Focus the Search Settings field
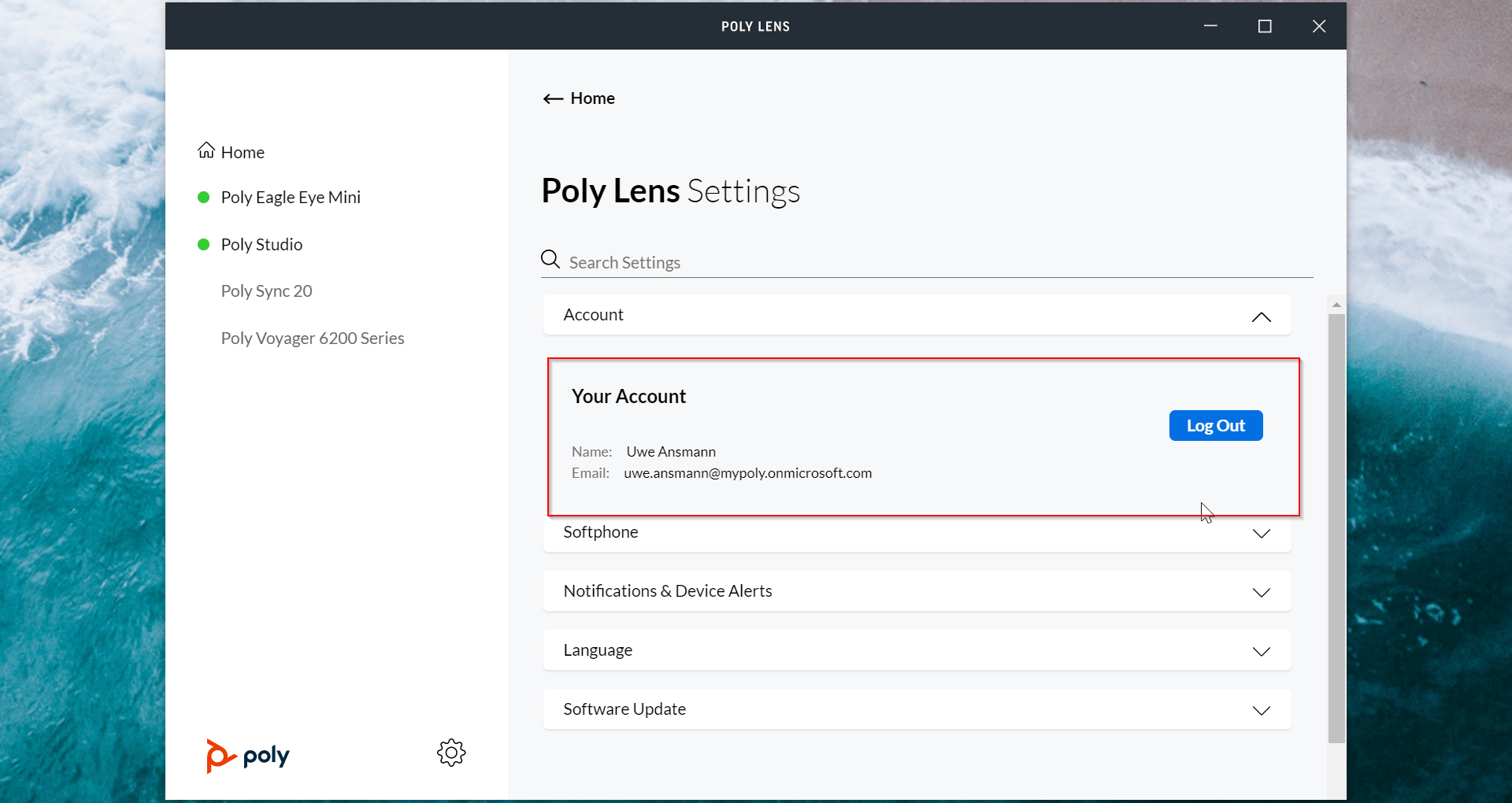Image resolution: width=1512 pixels, height=803 pixels. point(937,263)
